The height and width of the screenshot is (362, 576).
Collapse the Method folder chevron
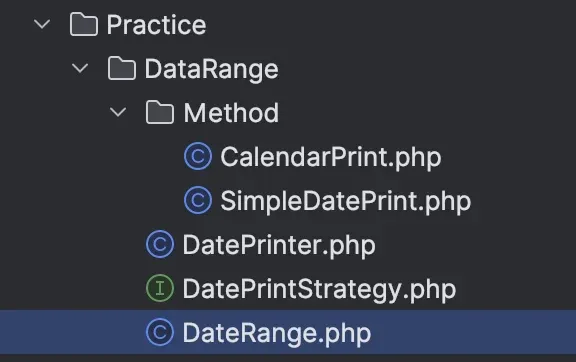[118, 112]
